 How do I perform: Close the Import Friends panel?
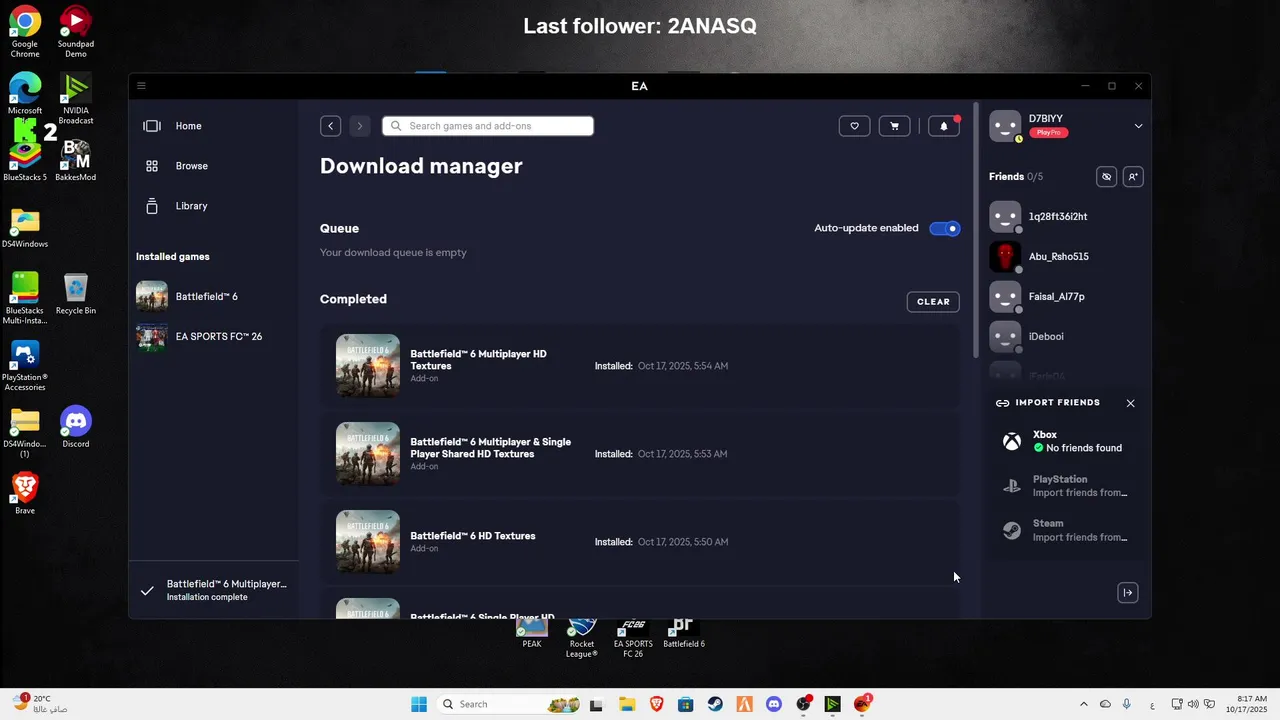[x=1130, y=403]
